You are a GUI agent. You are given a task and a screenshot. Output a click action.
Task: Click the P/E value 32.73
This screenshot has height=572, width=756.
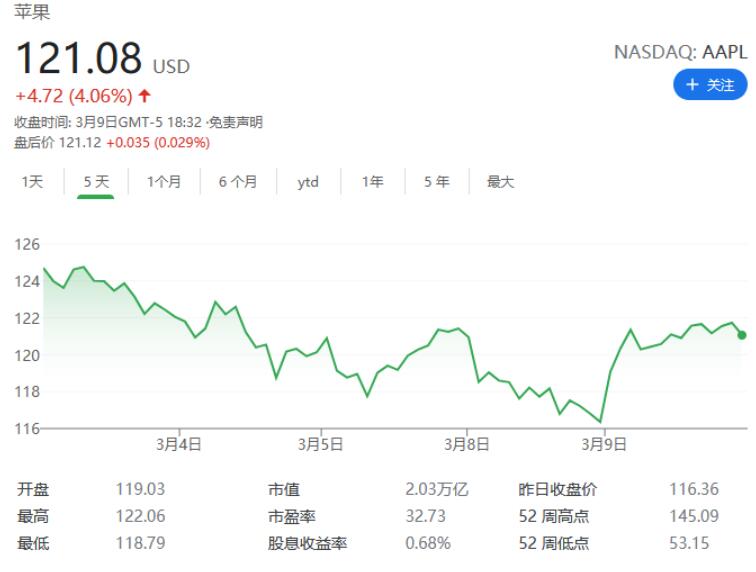[426, 517]
